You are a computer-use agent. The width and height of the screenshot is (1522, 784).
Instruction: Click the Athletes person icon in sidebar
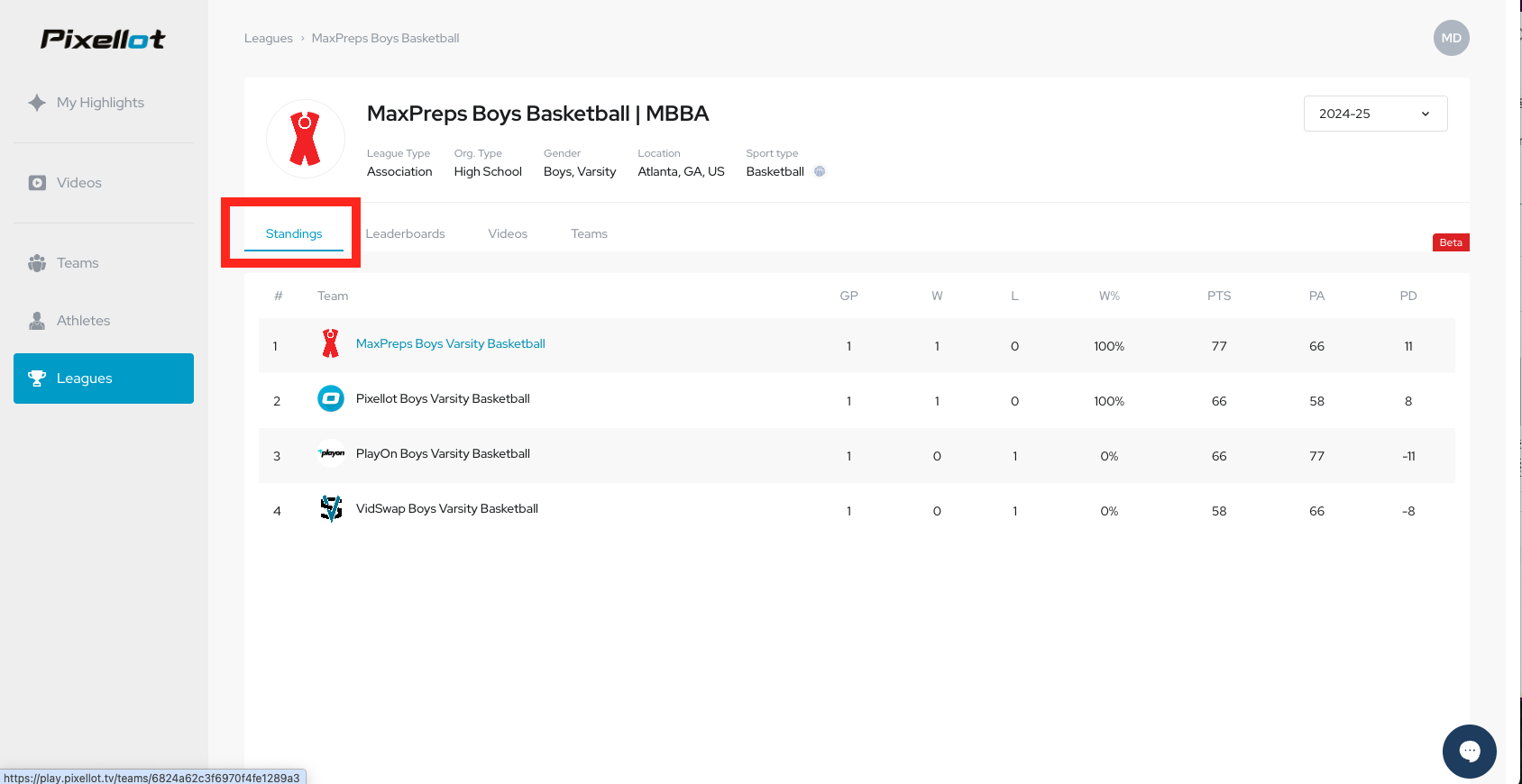click(x=37, y=321)
